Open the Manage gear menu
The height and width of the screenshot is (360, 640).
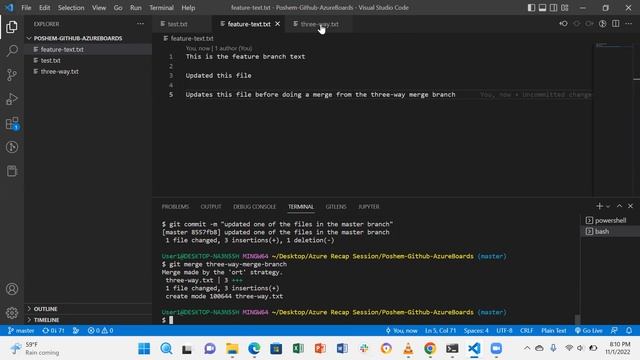click(x=12, y=313)
